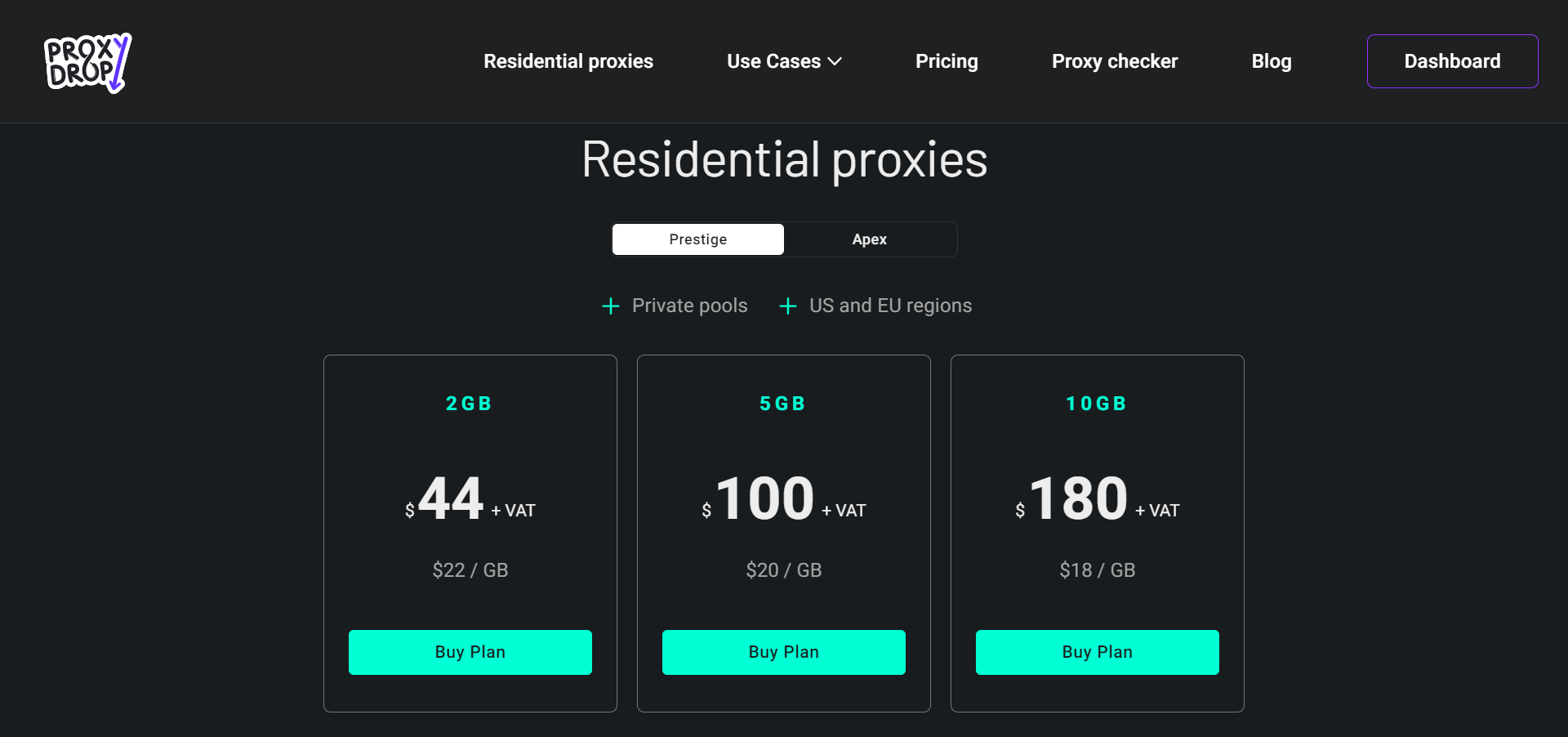The image size is (1568, 737).
Task: Navigate to the Pricing page
Action: (947, 61)
